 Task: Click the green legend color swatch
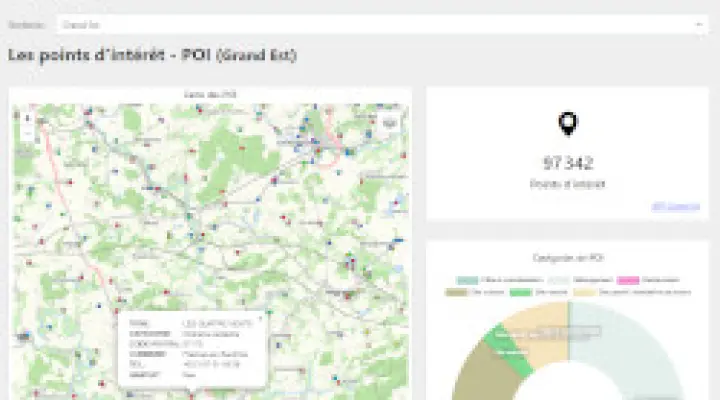(x=521, y=293)
